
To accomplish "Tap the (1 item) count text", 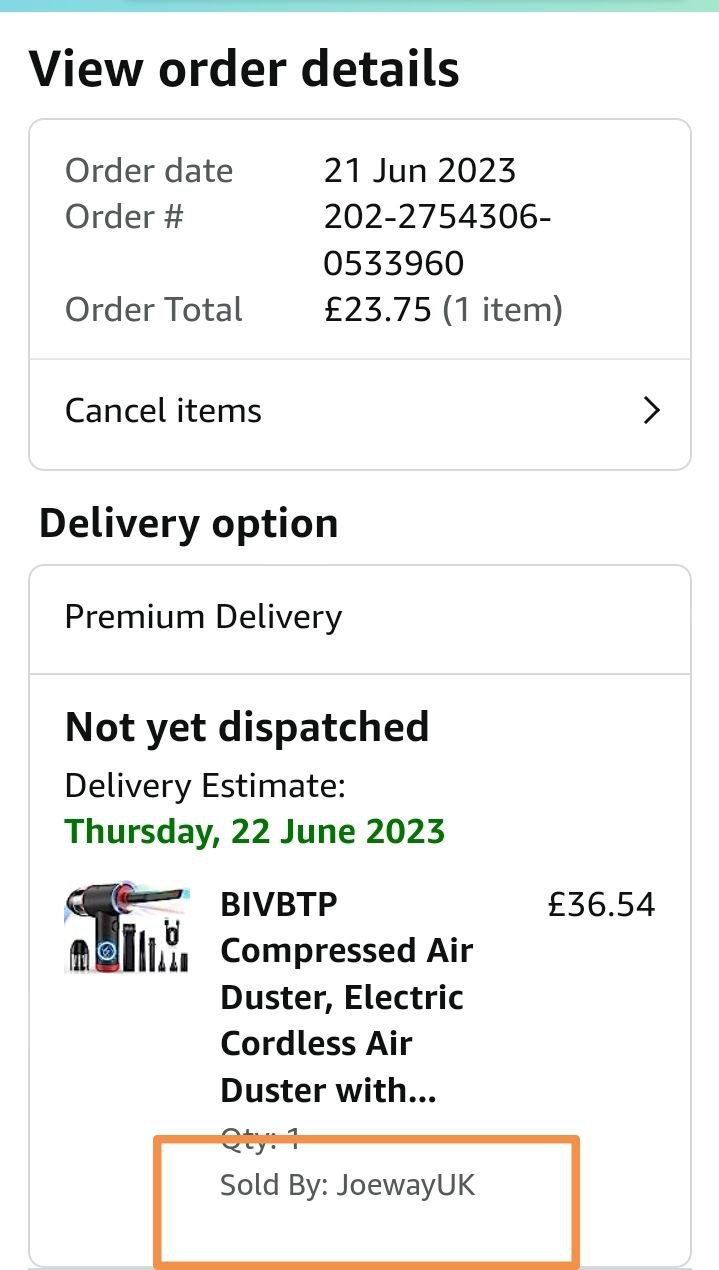I will [503, 310].
